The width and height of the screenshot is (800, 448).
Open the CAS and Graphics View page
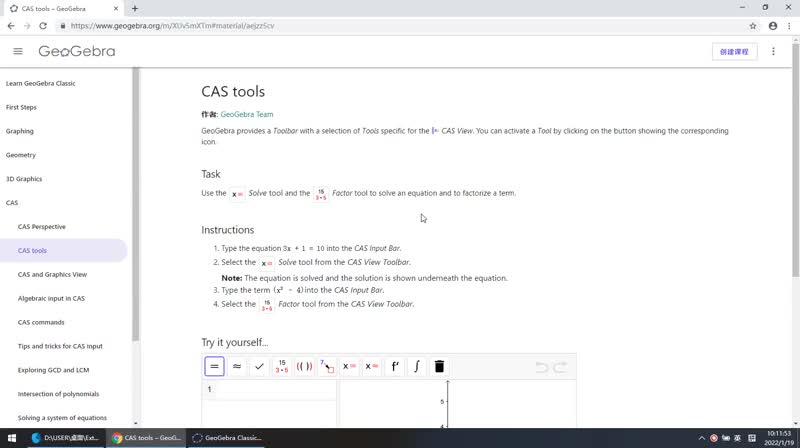(x=53, y=275)
